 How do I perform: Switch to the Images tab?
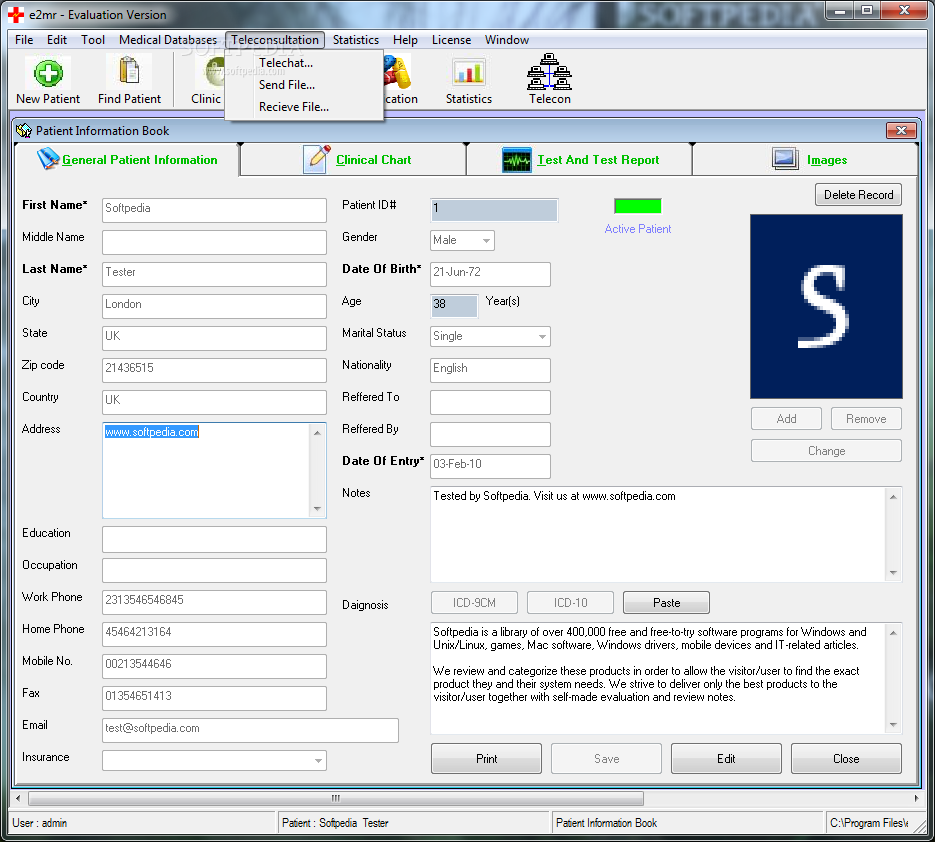(x=806, y=159)
